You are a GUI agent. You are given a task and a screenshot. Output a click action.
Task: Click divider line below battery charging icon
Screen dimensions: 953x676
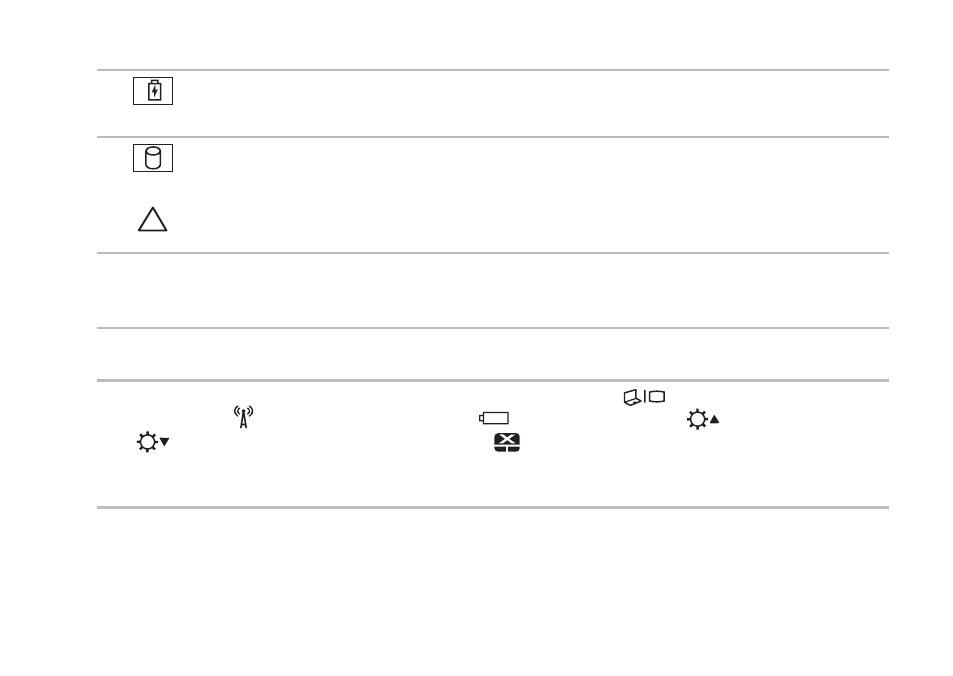(493, 137)
